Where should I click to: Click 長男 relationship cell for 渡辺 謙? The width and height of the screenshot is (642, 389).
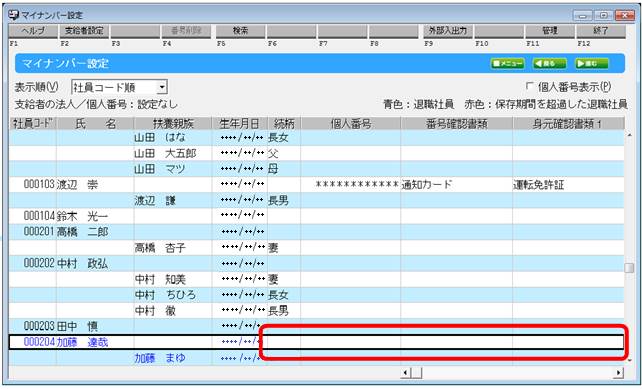click(284, 201)
